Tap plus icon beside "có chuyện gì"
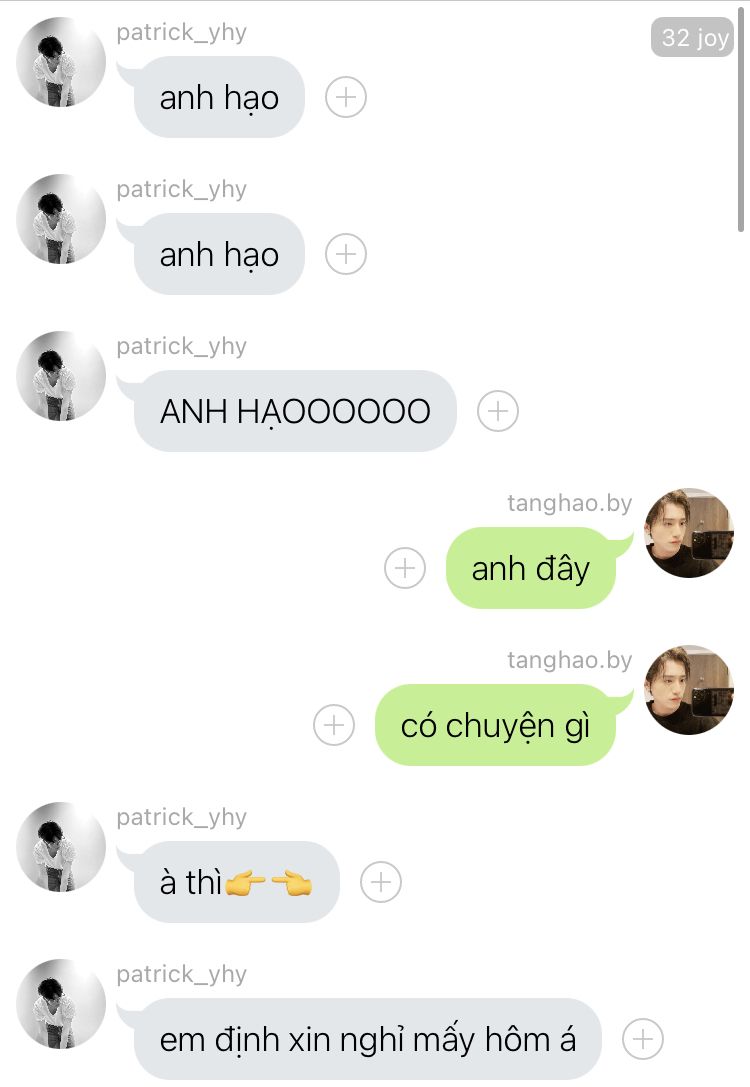This screenshot has width=750, height=1087. [x=334, y=725]
